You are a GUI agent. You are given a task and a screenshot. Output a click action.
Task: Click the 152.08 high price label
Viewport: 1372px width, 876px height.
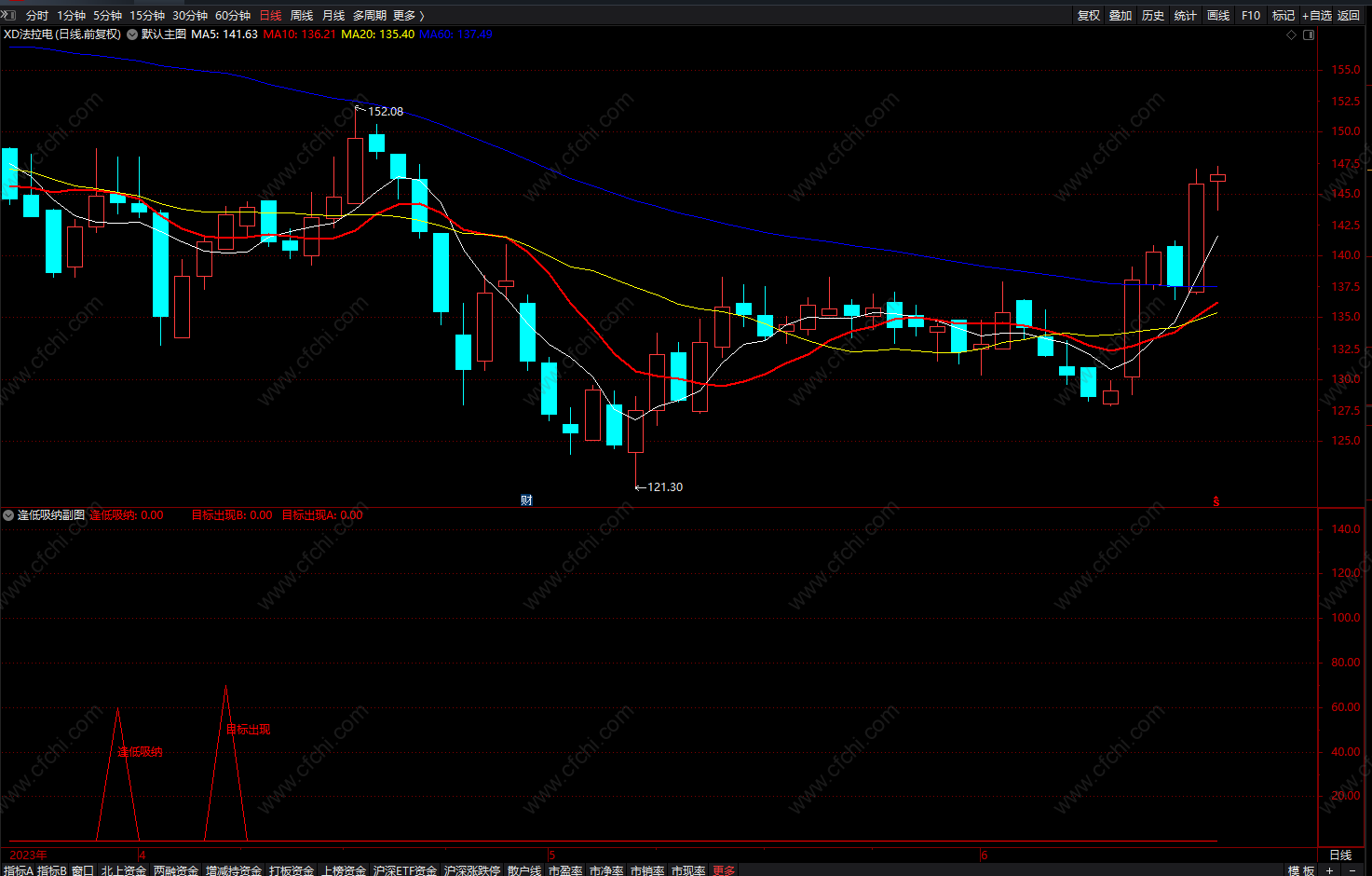(x=386, y=112)
